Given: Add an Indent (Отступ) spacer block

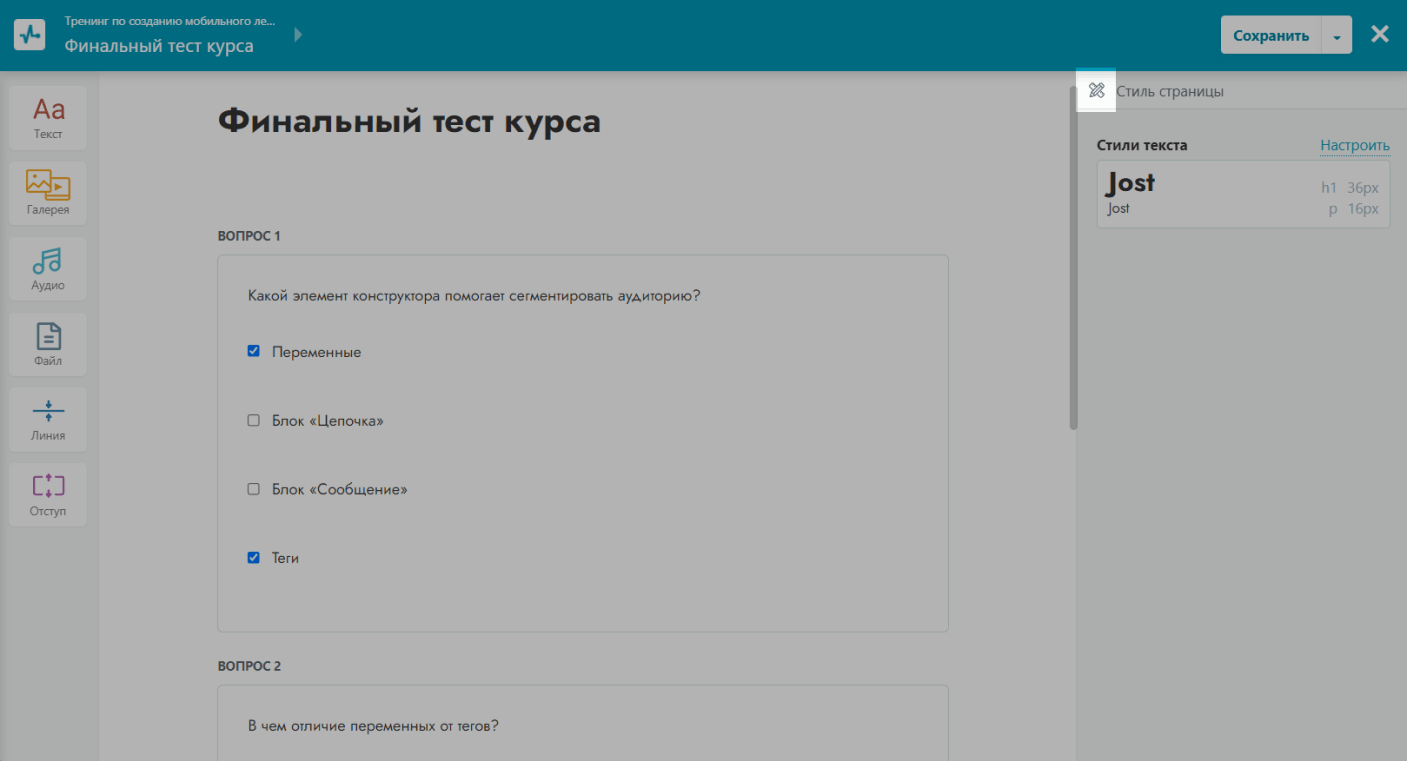Looking at the screenshot, I should [x=48, y=494].
